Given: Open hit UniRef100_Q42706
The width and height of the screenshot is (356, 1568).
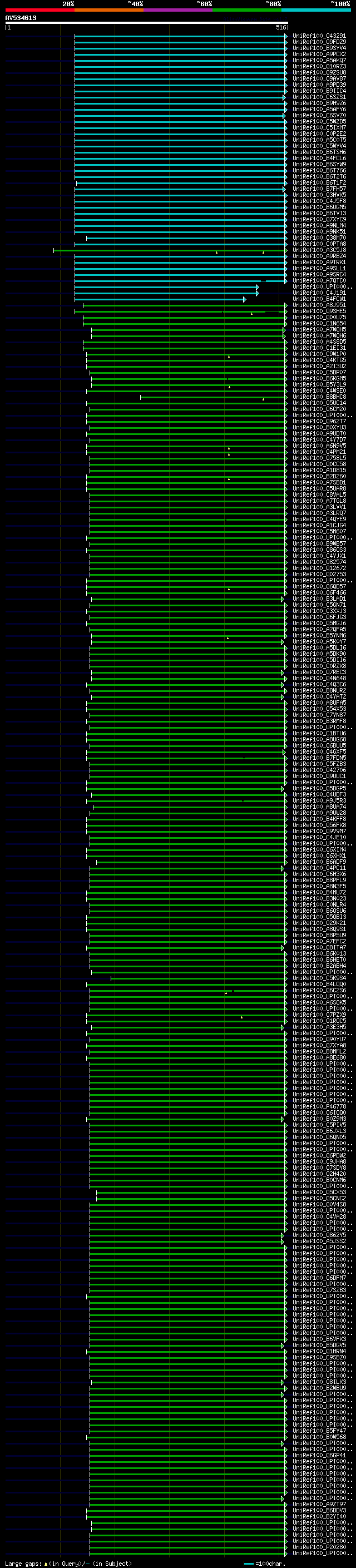Looking at the screenshot, I should point(319,770).
